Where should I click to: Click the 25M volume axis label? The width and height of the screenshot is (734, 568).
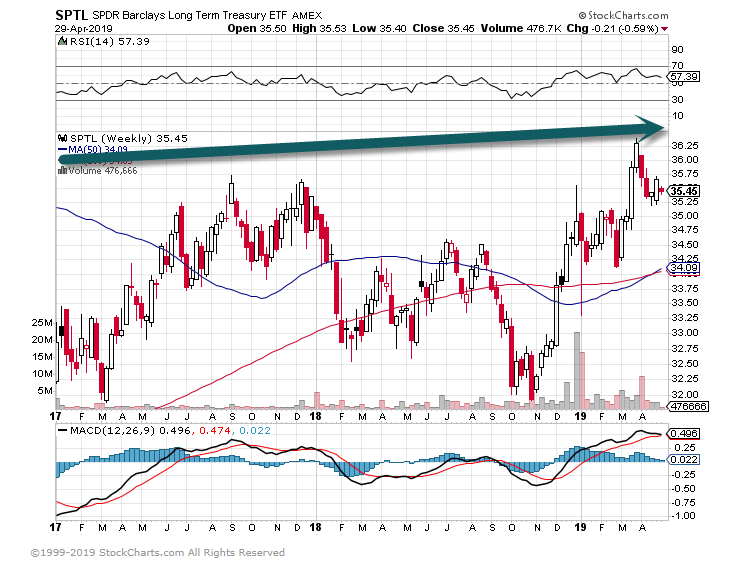tap(42, 323)
